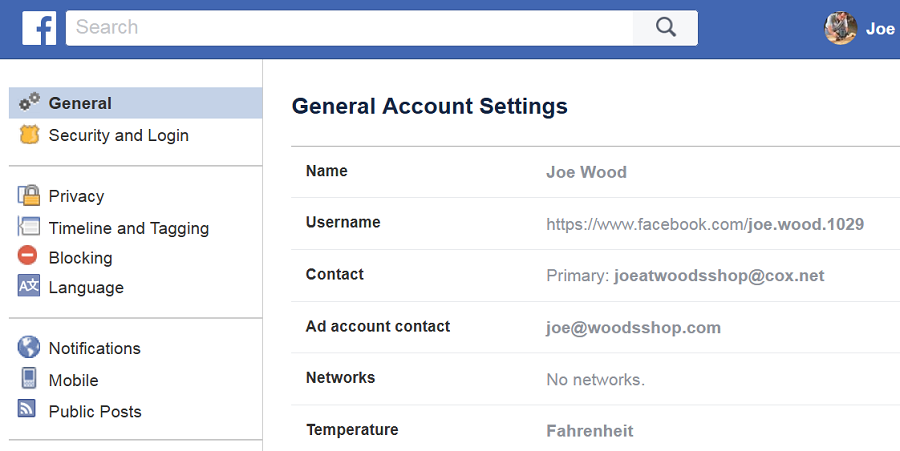Click the Privacy padlock icon
The width and height of the screenshot is (900, 451).
[x=29, y=196]
